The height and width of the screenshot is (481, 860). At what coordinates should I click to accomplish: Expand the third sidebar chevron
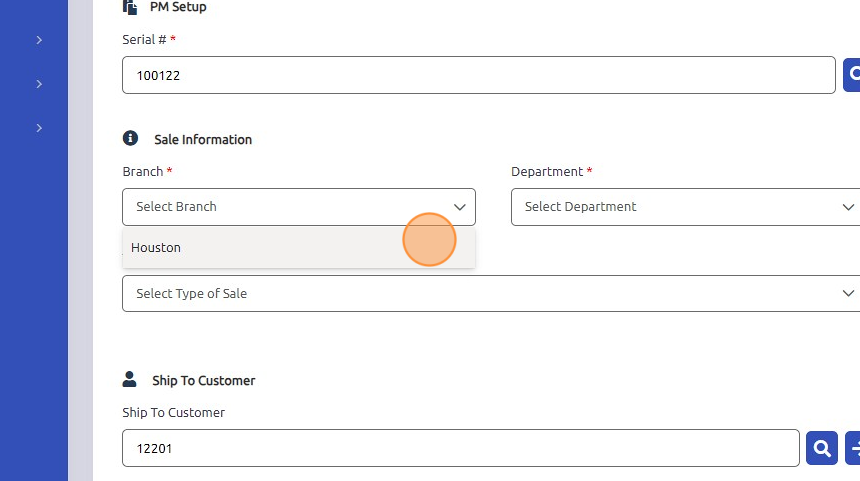39,128
